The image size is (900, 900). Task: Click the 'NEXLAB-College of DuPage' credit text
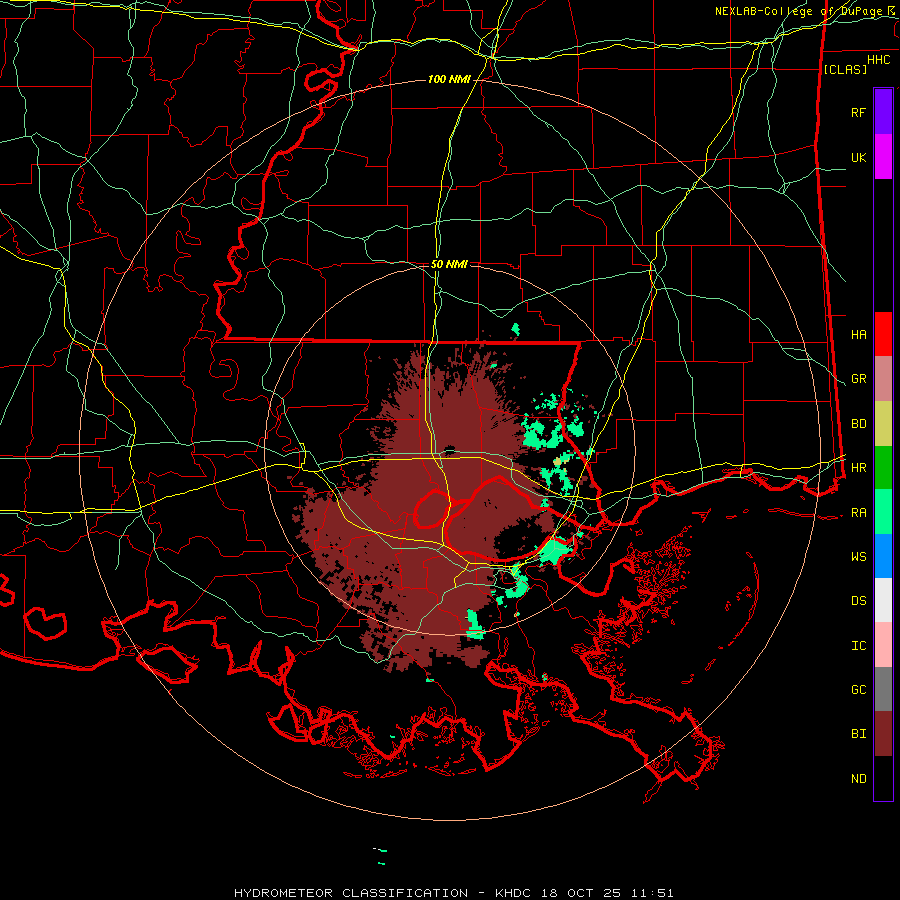pos(800,11)
